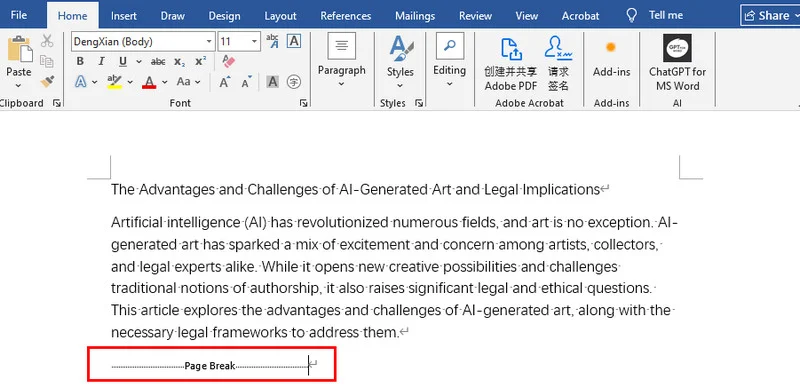
Task: Click Clear All Formatting eraser icon
Action: coord(229,61)
